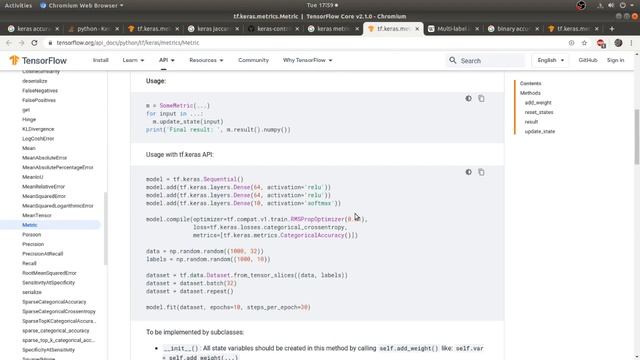Open MeanIoU in the sidebar

[33, 177]
